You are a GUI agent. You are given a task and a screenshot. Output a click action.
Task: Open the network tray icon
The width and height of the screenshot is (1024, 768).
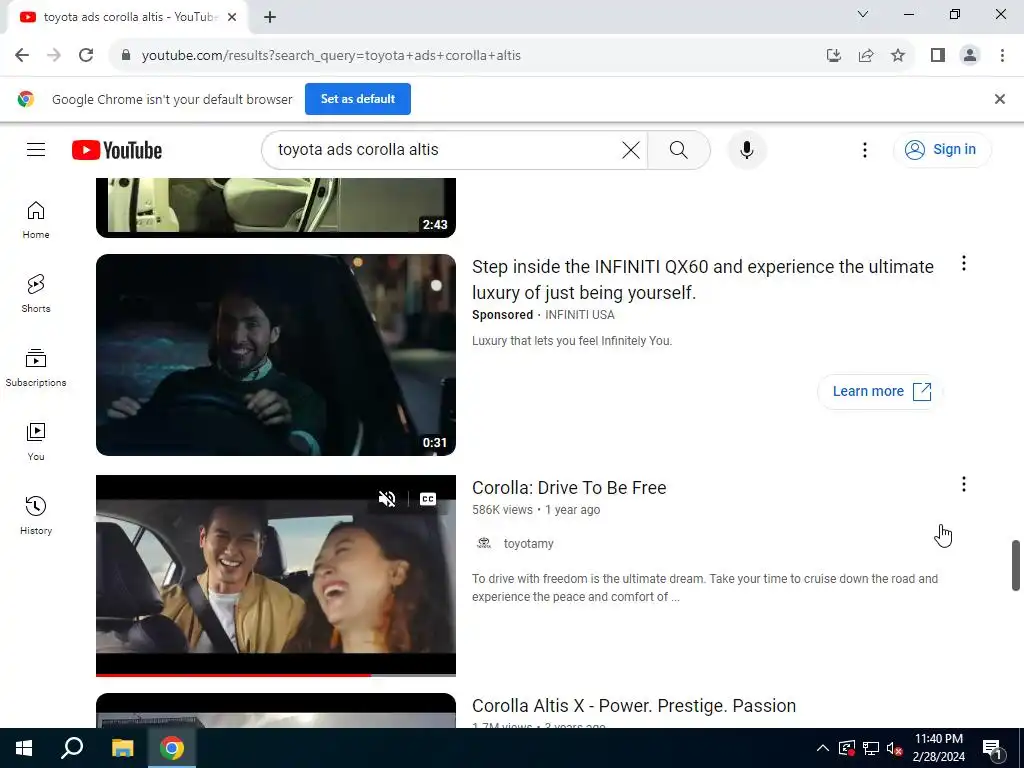(x=871, y=748)
